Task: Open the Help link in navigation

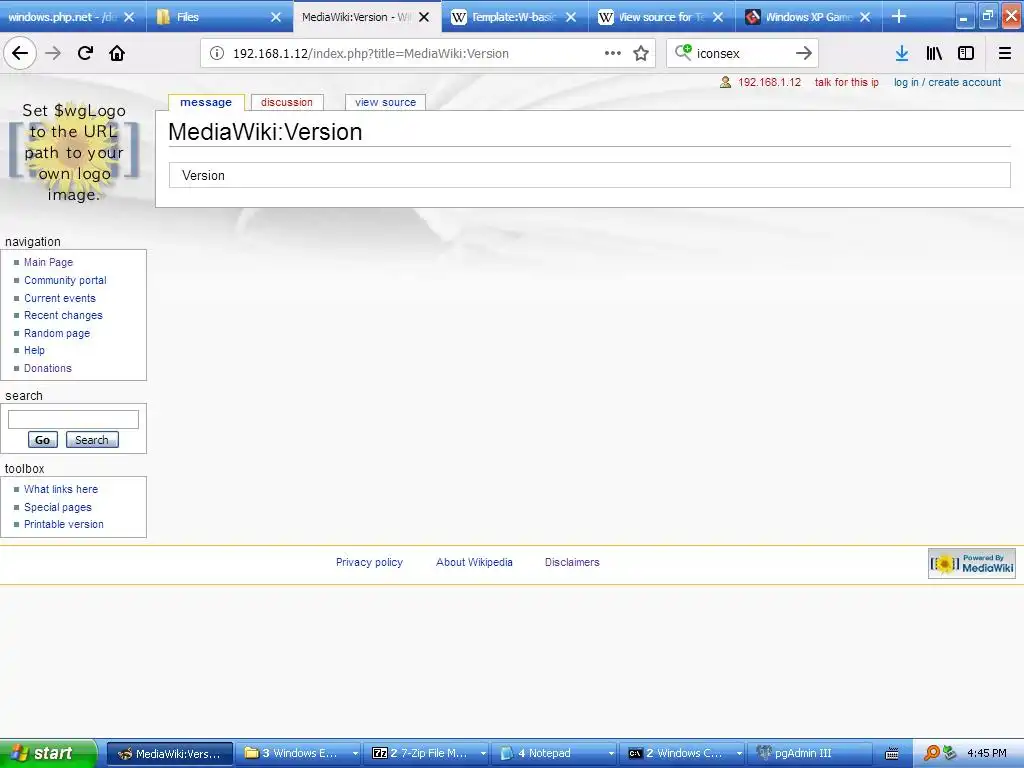Action: [34, 350]
